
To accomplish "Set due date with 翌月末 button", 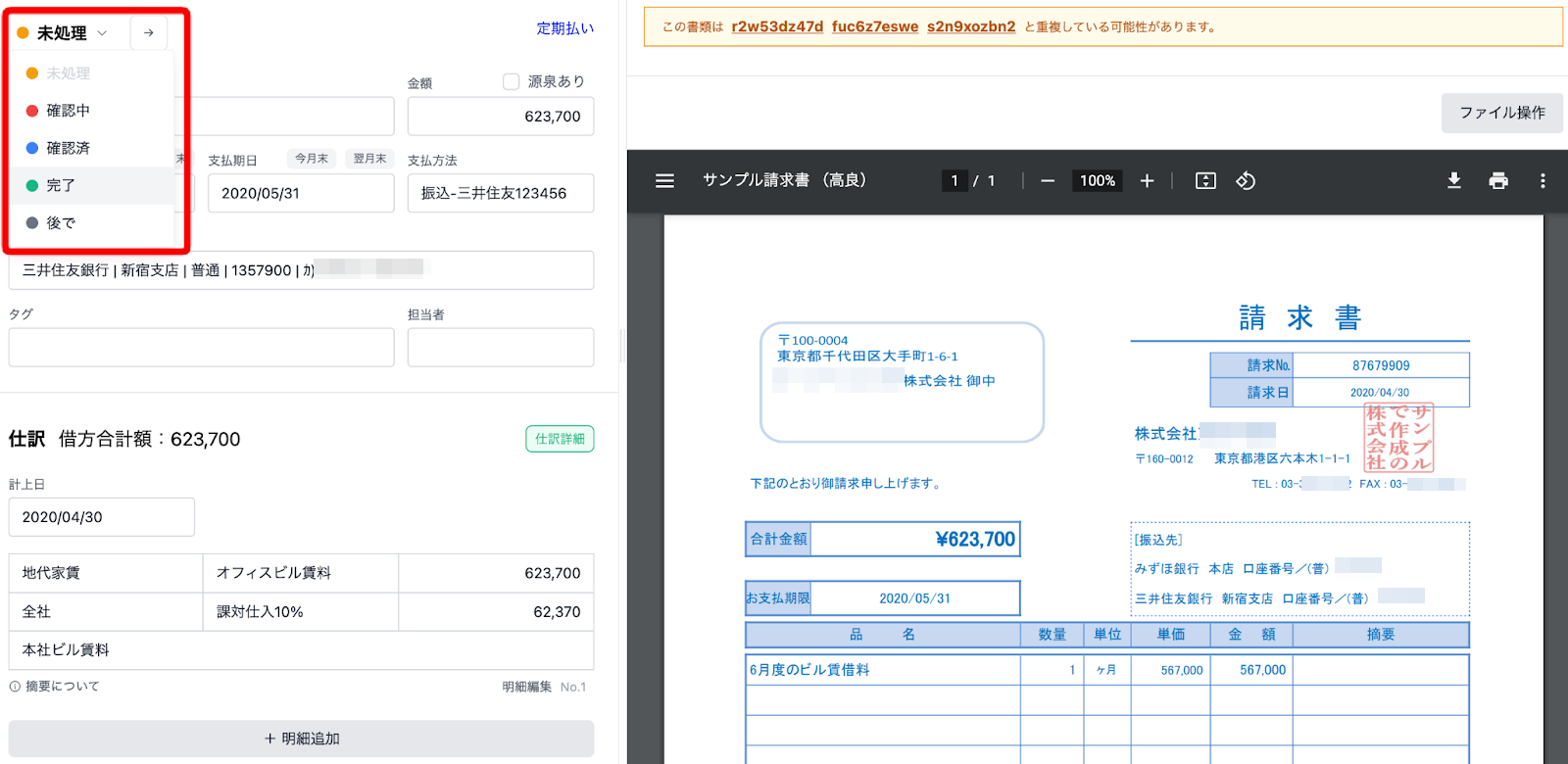I will click(369, 159).
